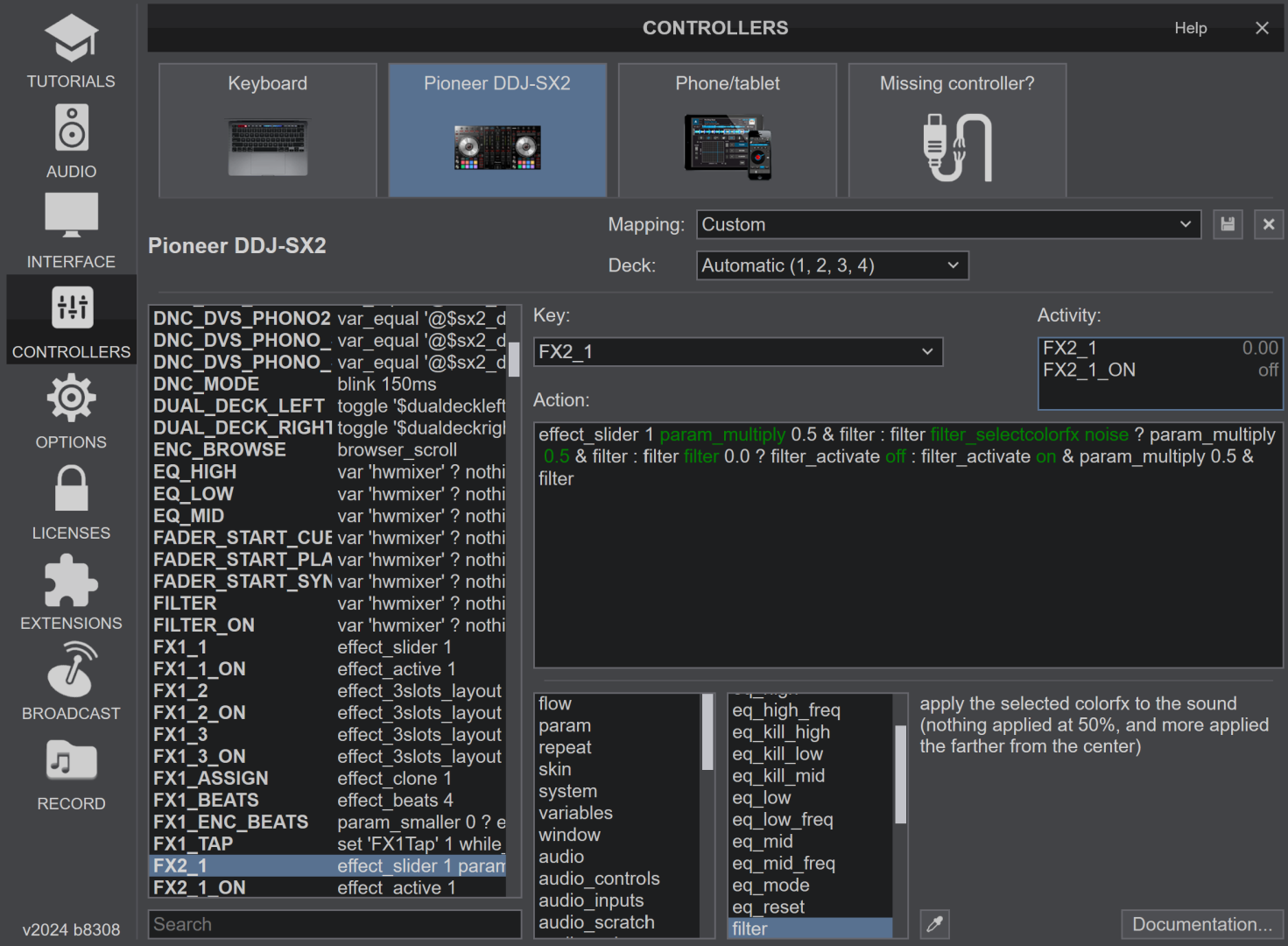This screenshot has height=946, width=1288.
Task: Select the ENC_BROWSE mapping row
Action: [x=327, y=449]
